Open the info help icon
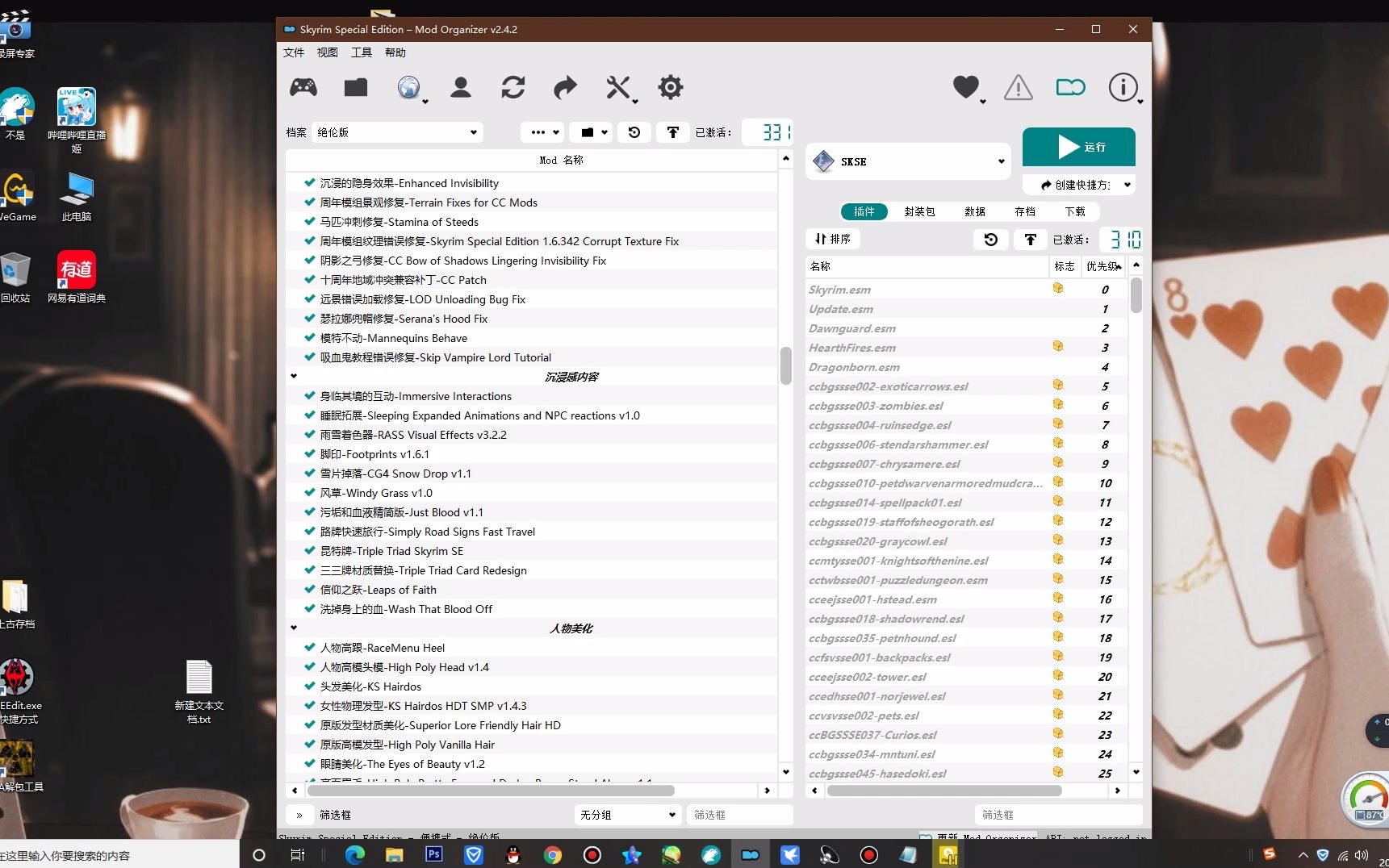This screenshot has height=868, width=1389. (1123, 87)
